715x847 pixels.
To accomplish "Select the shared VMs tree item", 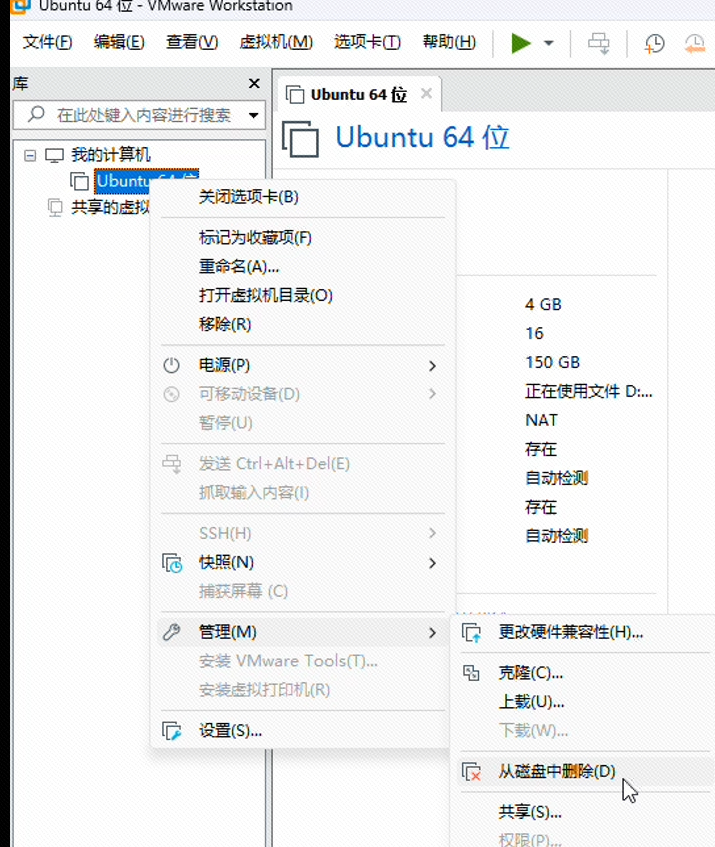I will tap(110, 207).
